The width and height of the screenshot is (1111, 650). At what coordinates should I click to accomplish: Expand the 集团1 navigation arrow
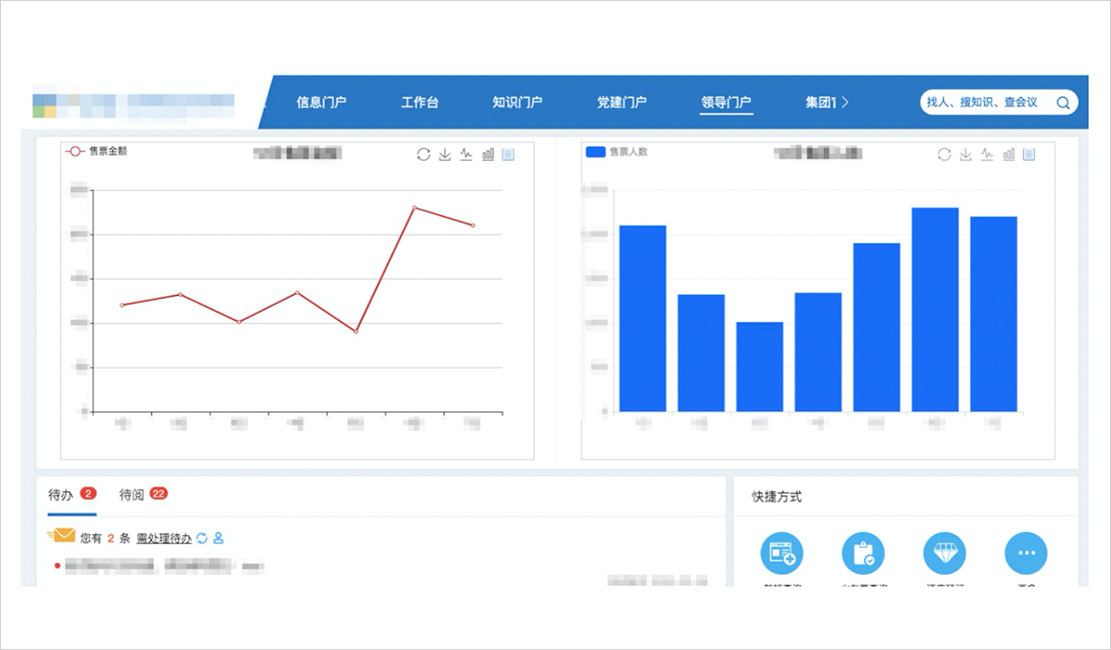pos(846,102)
